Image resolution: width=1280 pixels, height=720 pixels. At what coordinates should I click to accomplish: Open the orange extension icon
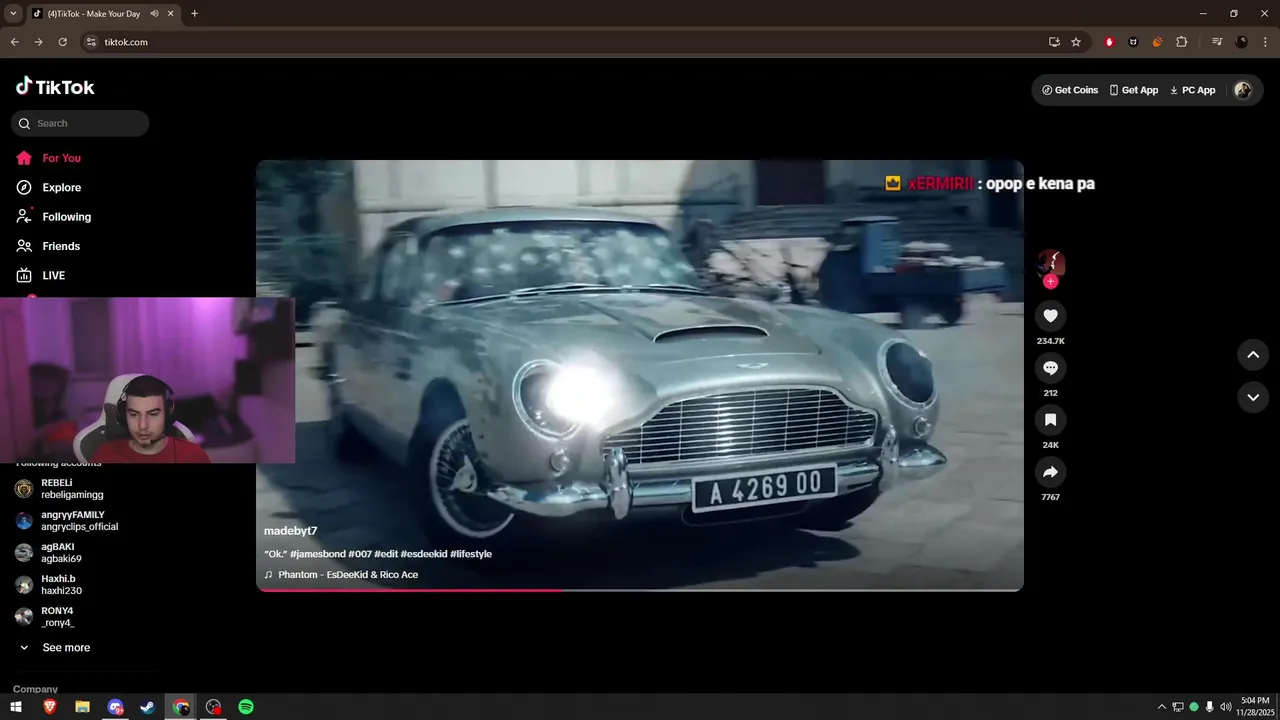click(1157, 42)
